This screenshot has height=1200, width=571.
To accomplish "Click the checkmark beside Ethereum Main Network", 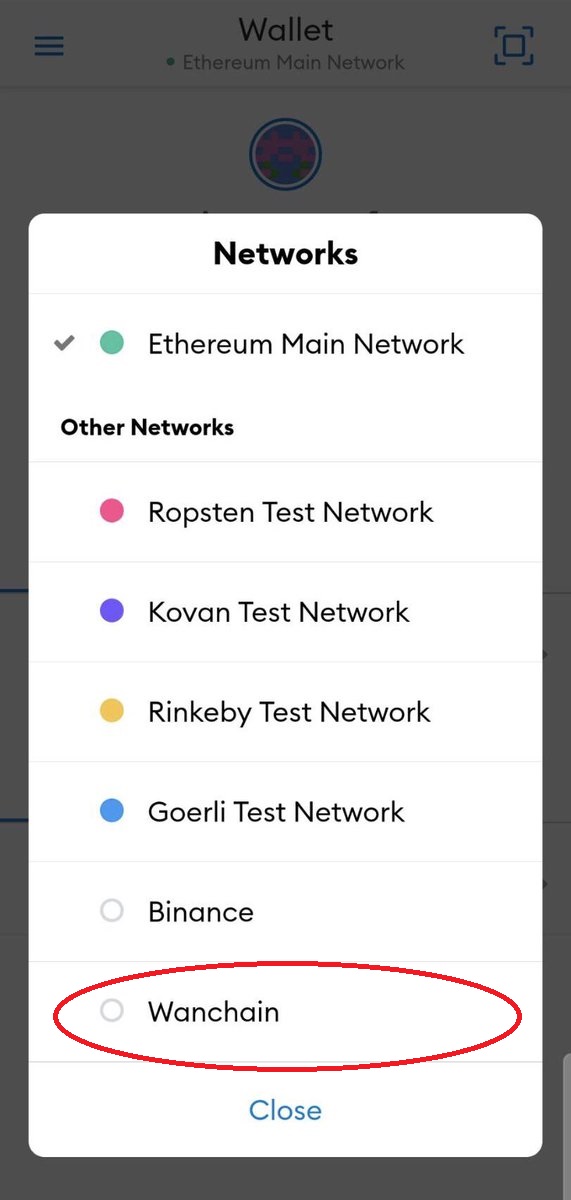I will click(64, 343).
